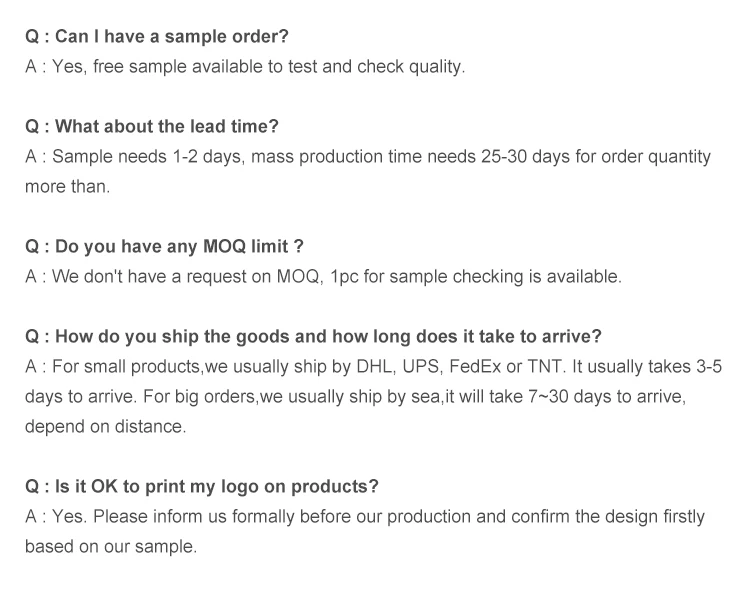Viewport: 750px width, 601px height.
Task: Click the 'What about the lead time?' question
Action: (152, 127)
